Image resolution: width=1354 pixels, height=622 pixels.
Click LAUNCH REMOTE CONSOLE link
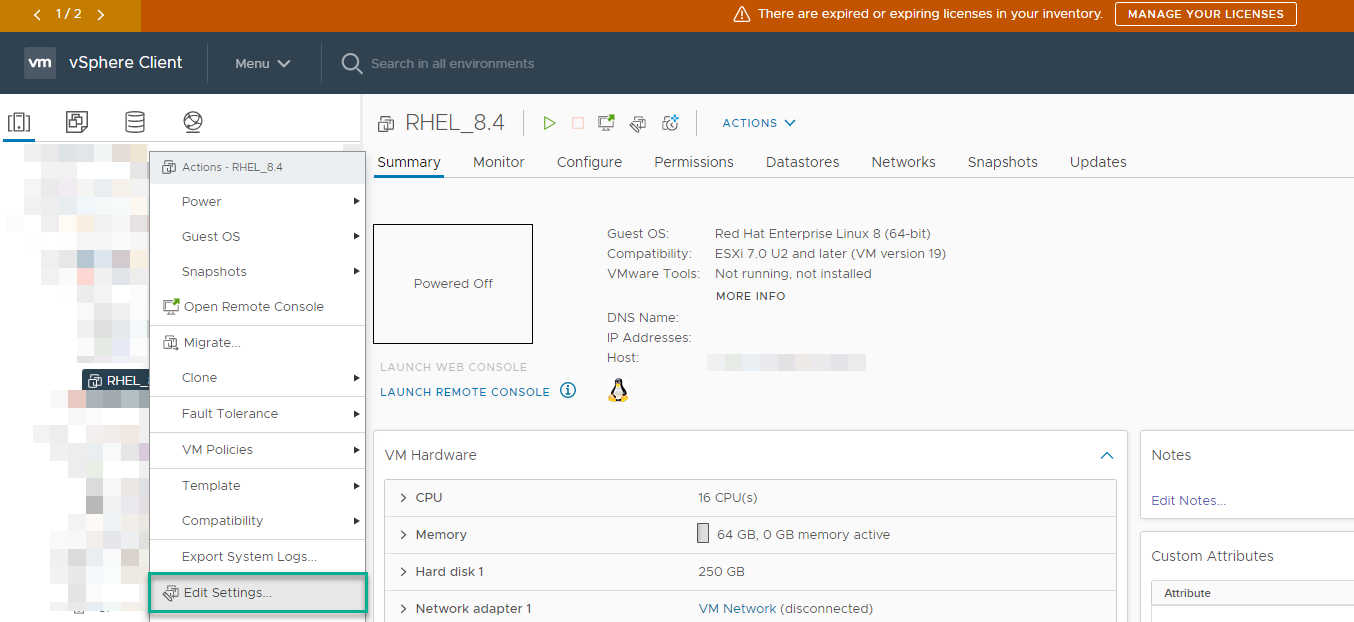click(x=465, y=392)
